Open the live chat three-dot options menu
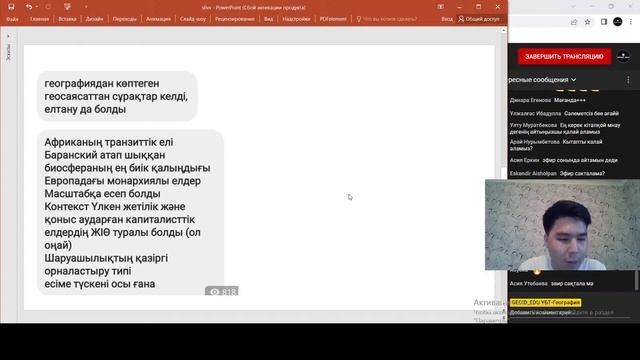 pos(628,80)
